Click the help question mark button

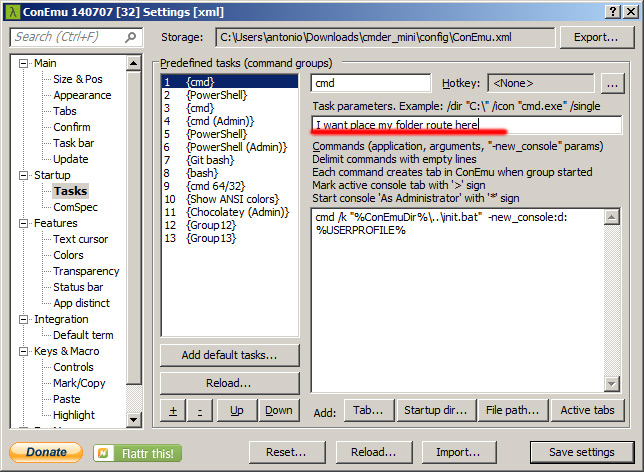(x=612, y=12)
